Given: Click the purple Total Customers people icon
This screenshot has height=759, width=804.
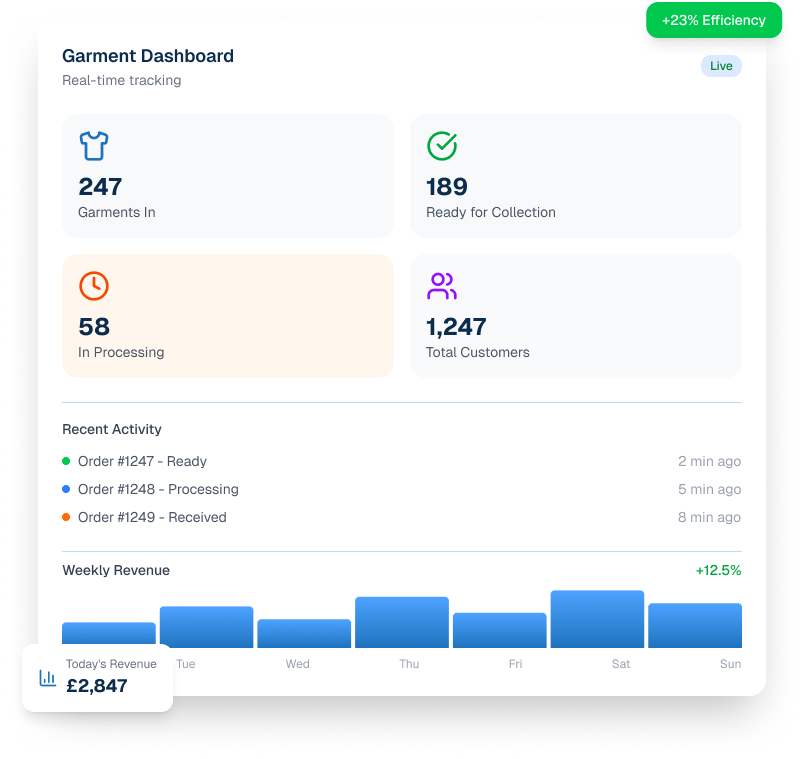Looking at the screenshot, I should [442, 286].
